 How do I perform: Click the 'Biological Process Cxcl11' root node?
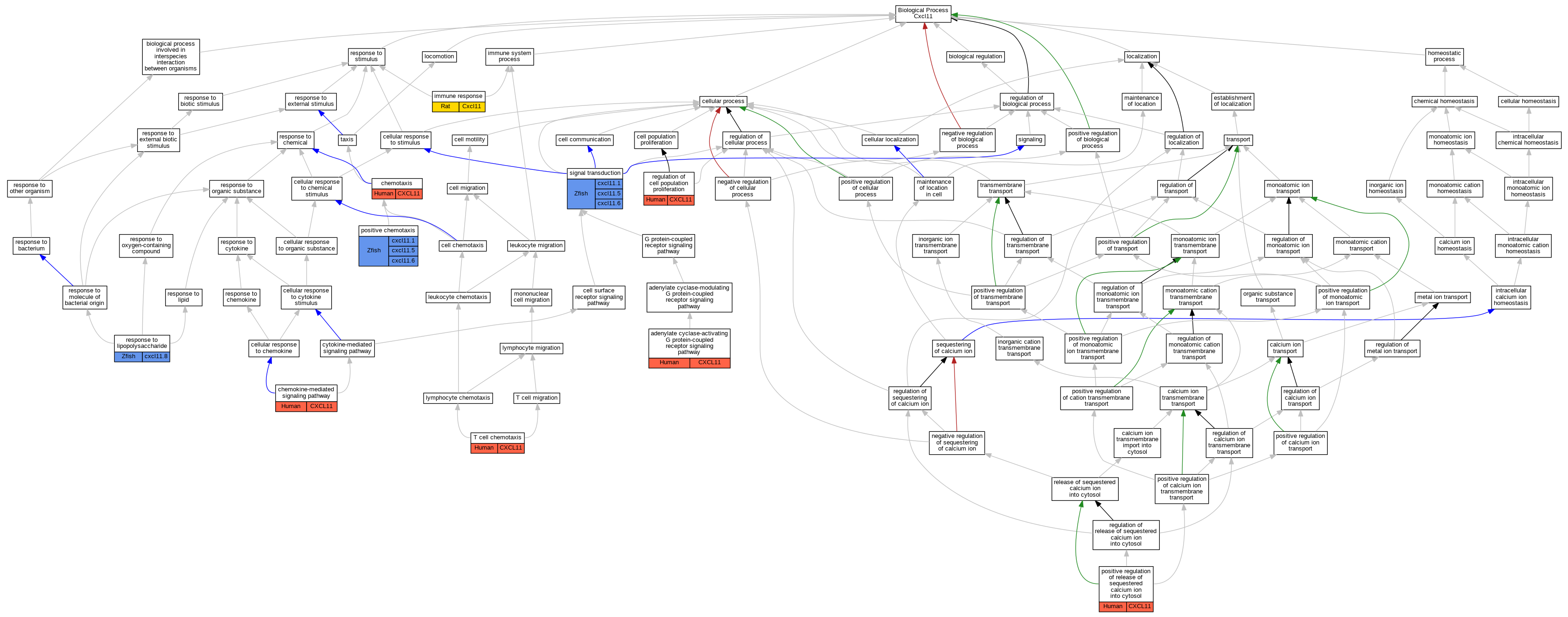[x=923, y=14]
